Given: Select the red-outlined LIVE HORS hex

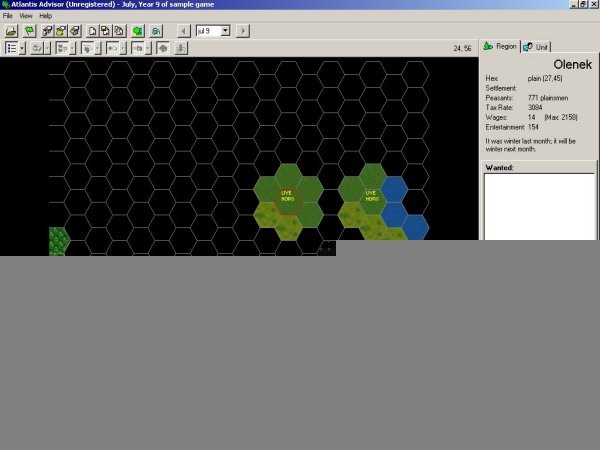Looking at the screenshot, I should (x=288, y=202).
